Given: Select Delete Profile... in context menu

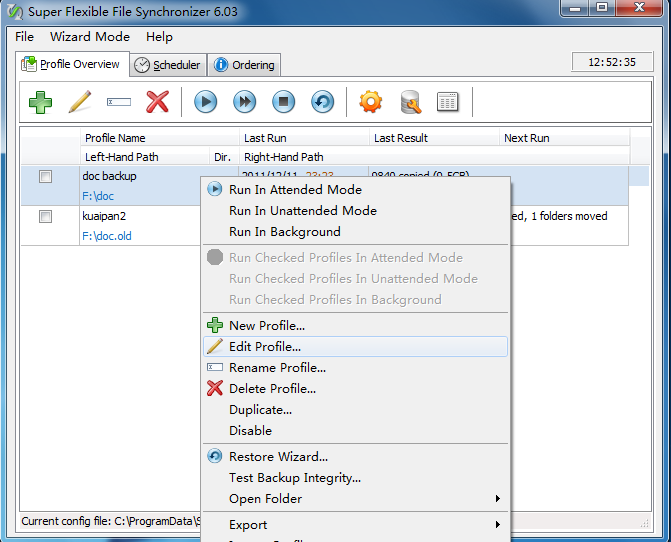Looking at the screenshot, I should [x=355, y=388].
